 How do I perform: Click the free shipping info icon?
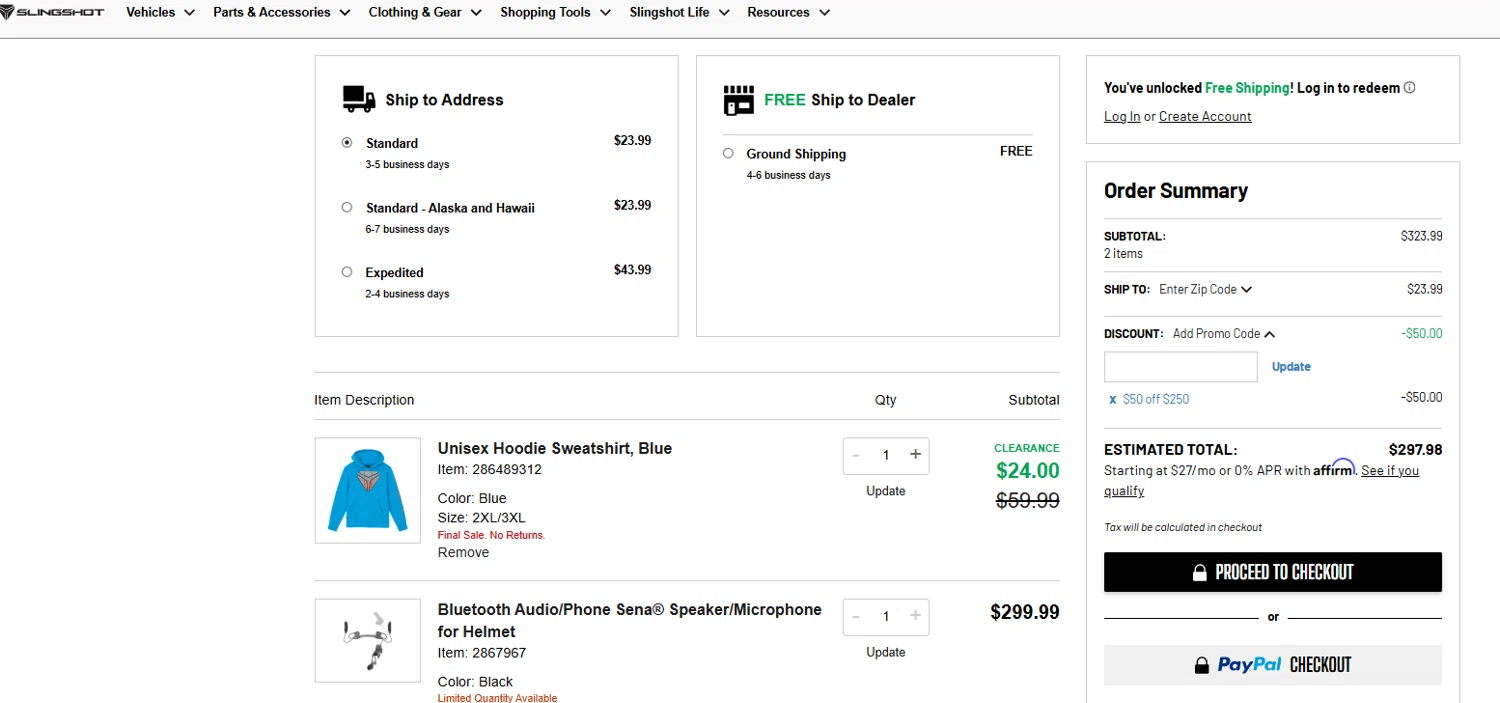click(1410, 87)
